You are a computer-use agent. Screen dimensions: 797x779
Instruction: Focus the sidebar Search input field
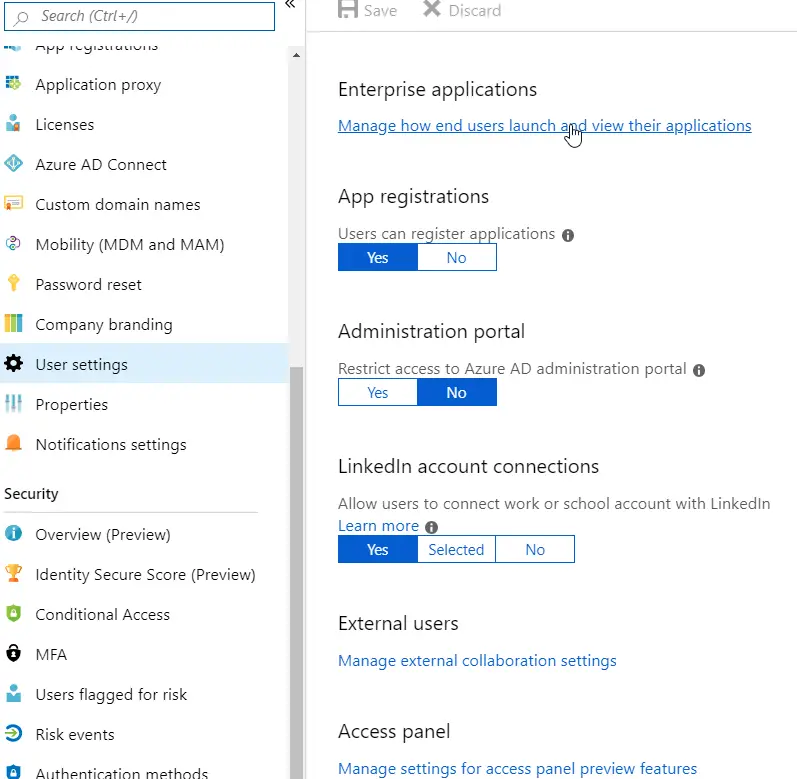pos(145,16)
